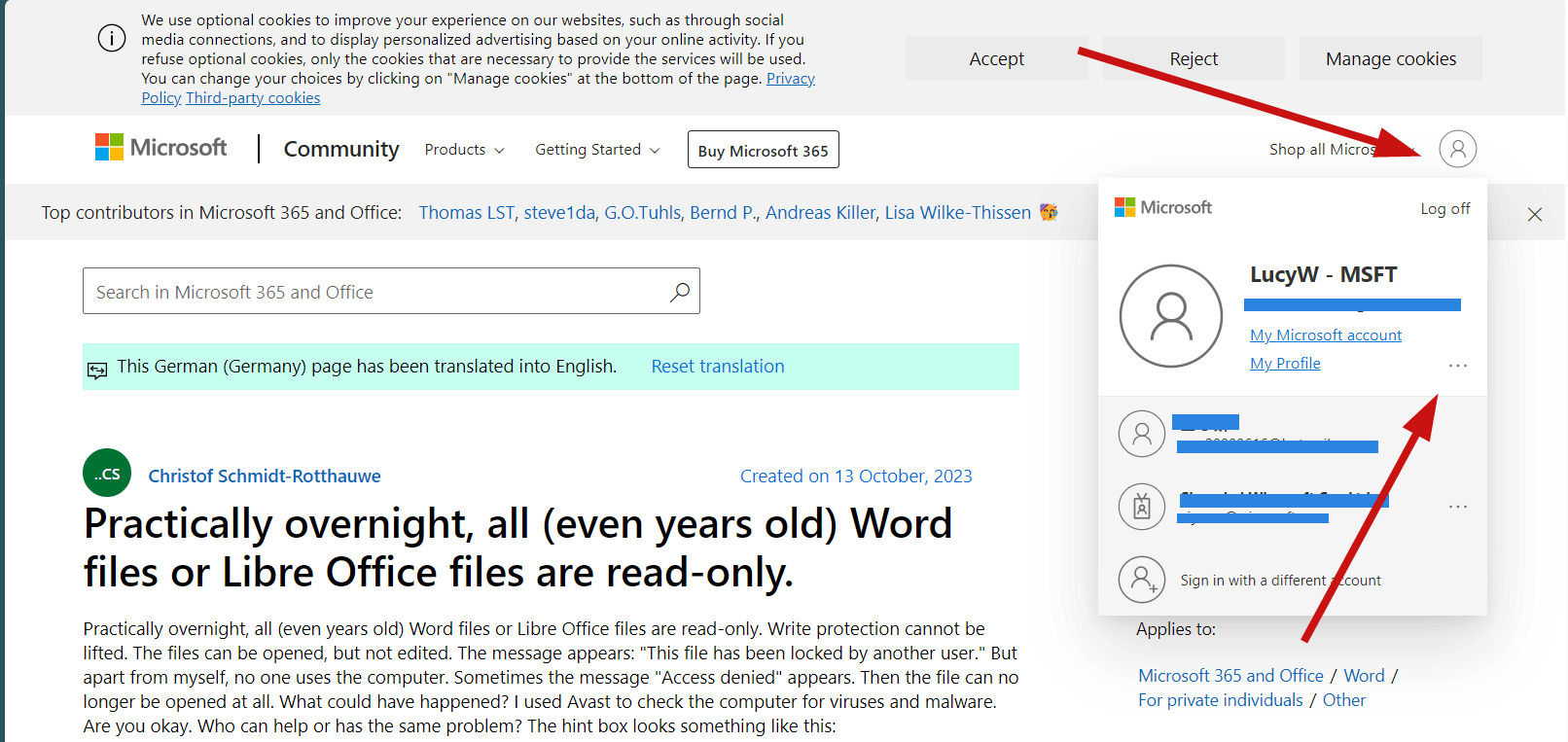Open Christof Schmidt-Rotthauwe author profile
Screen dimensions: 1568x742
(x=265, y=477)
